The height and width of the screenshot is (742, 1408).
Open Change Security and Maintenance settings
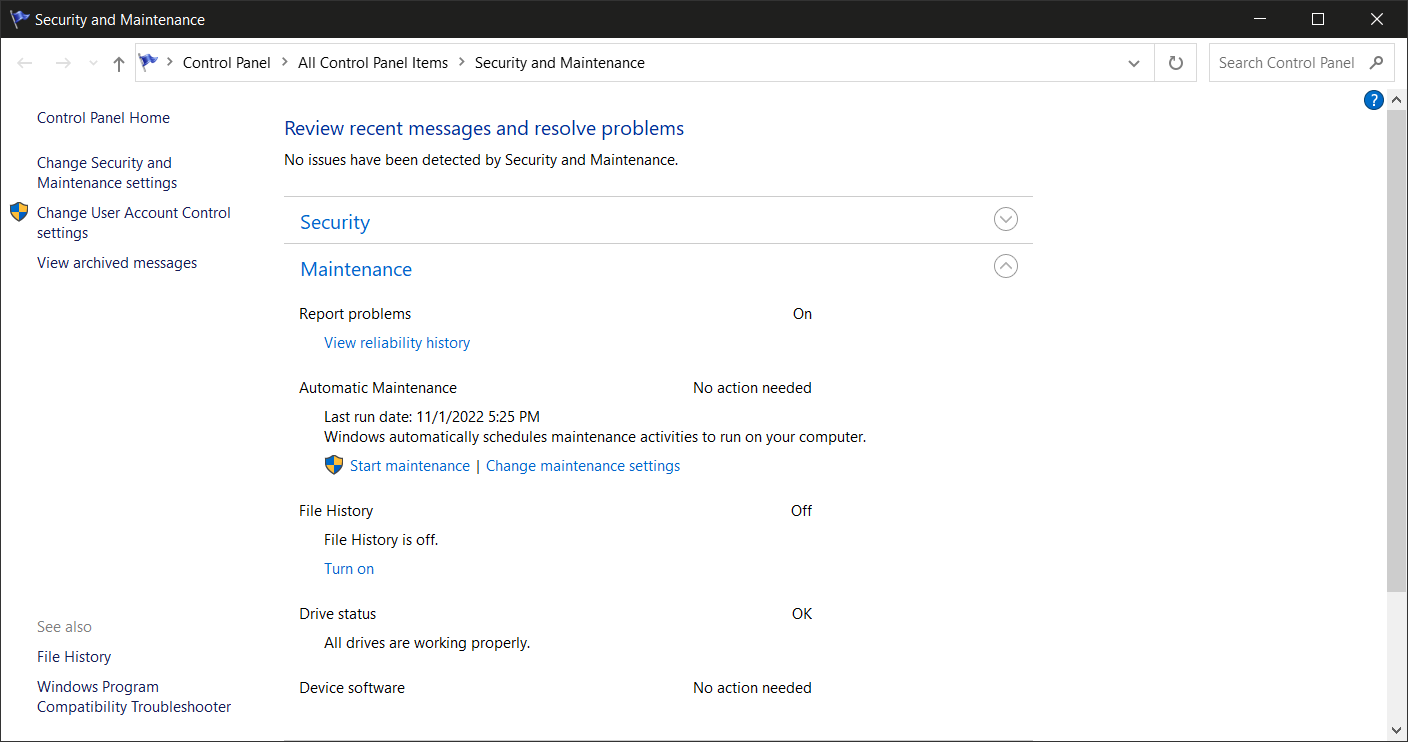107,173
